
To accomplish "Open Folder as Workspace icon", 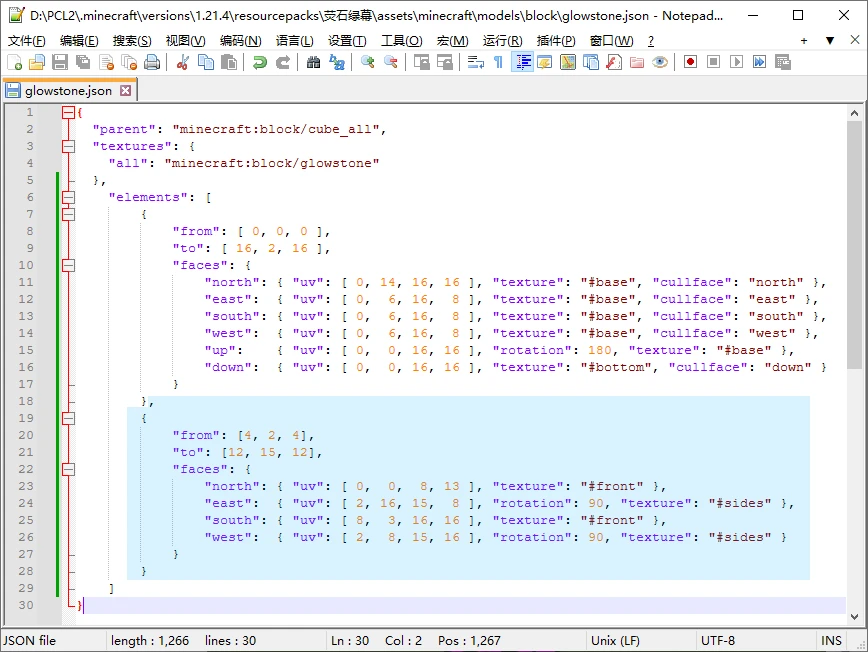I will tap(637, 62).
